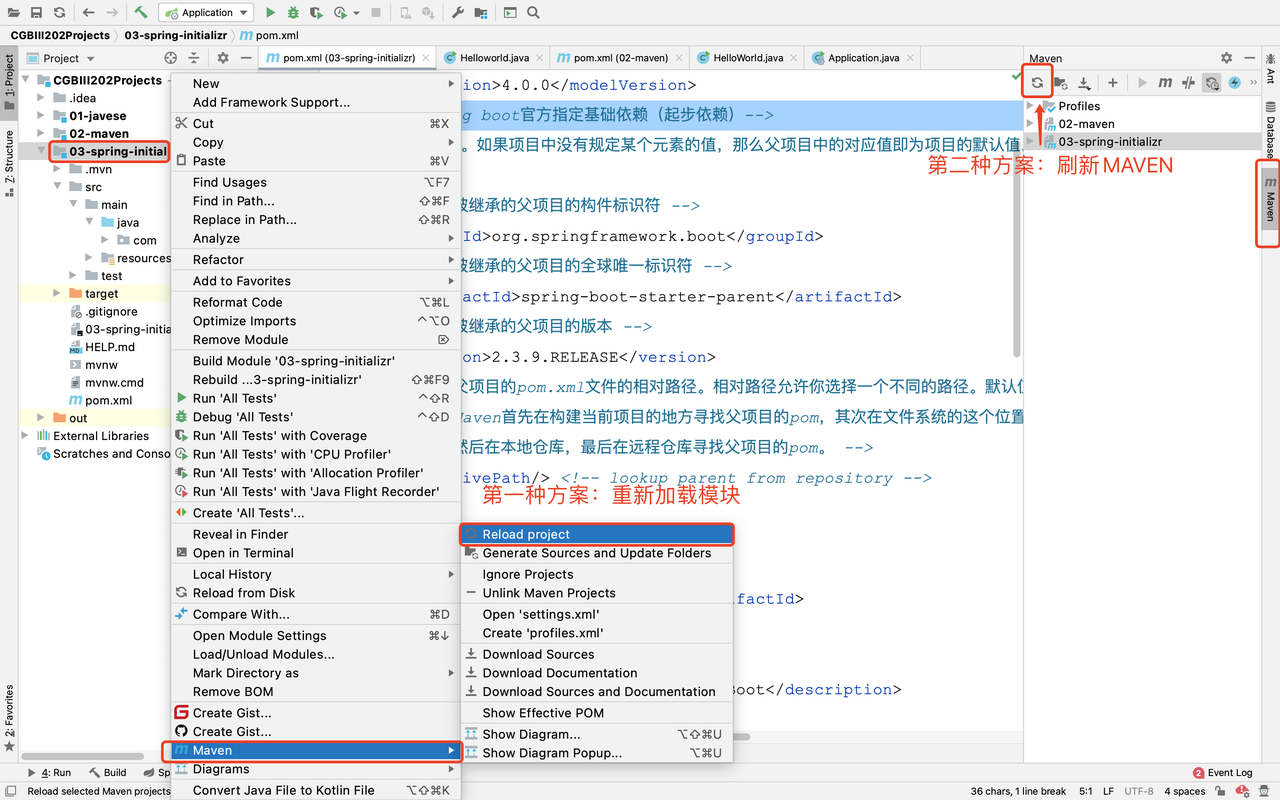Choose Show Effective POM menu item

coord(597,713)
